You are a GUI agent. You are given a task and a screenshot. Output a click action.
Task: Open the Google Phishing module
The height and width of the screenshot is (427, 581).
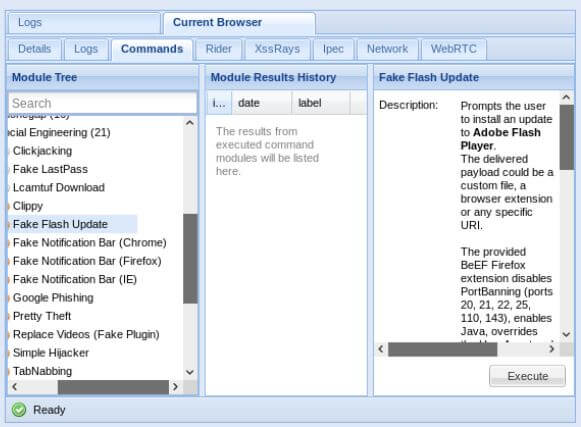pyautogui.click(x=53, y=298)
